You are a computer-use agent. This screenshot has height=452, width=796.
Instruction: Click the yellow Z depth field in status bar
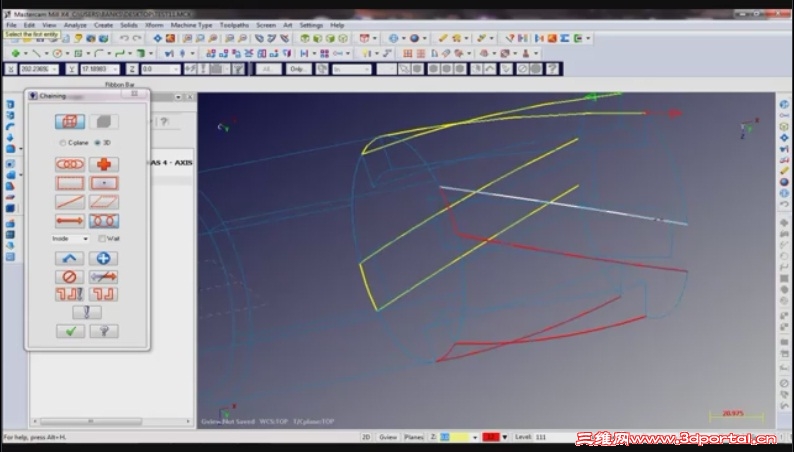click(455, 437)
